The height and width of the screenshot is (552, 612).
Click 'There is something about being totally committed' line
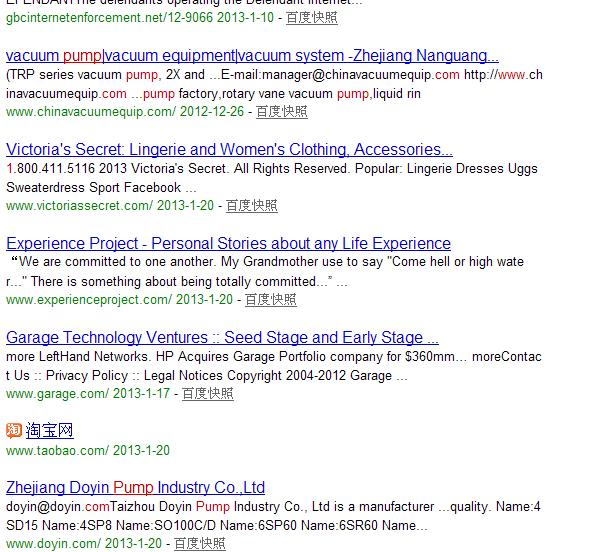pos(176,281)
